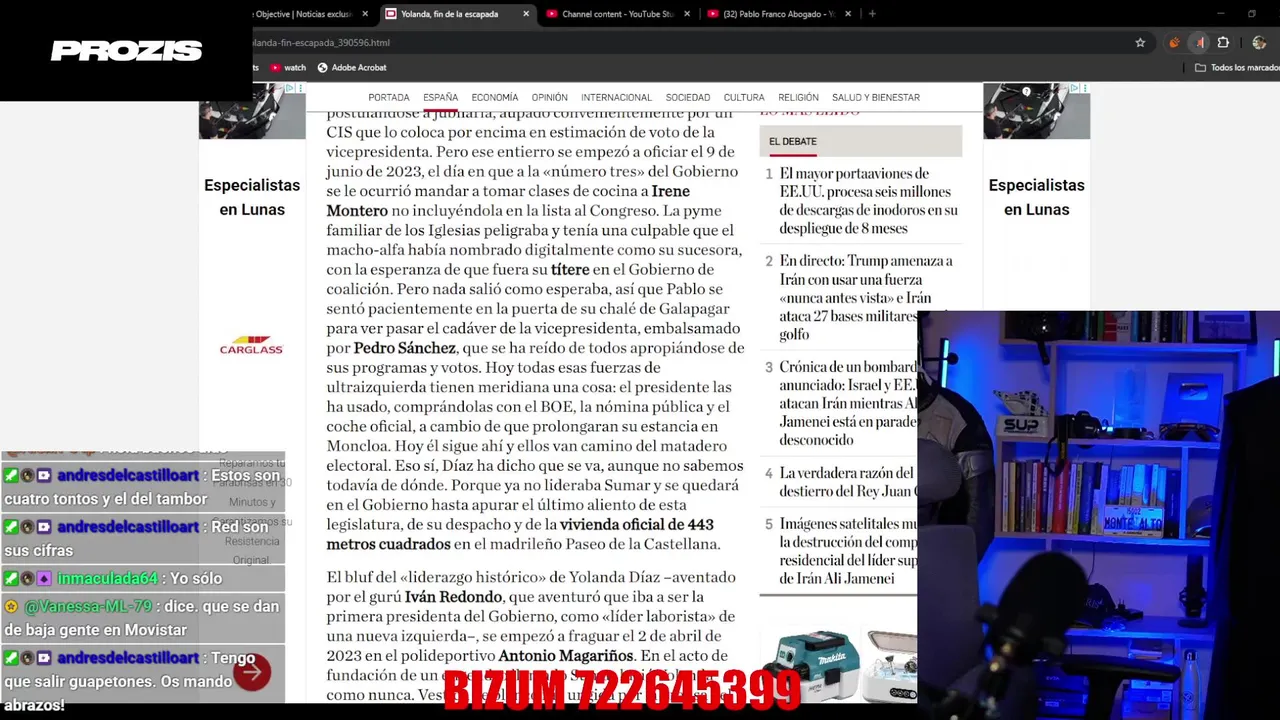Click the right 'Especialistas en Lunas' ad
The width and height of the screenshot is (1280, 720).
(1037, 197)
